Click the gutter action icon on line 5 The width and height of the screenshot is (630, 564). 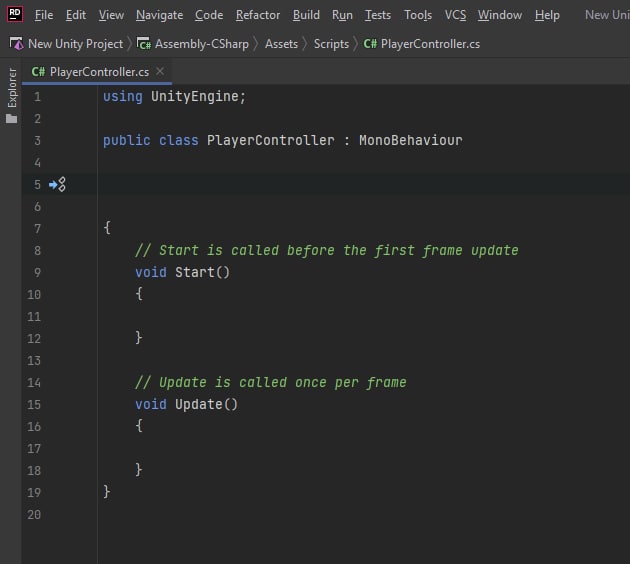point(57,184)
